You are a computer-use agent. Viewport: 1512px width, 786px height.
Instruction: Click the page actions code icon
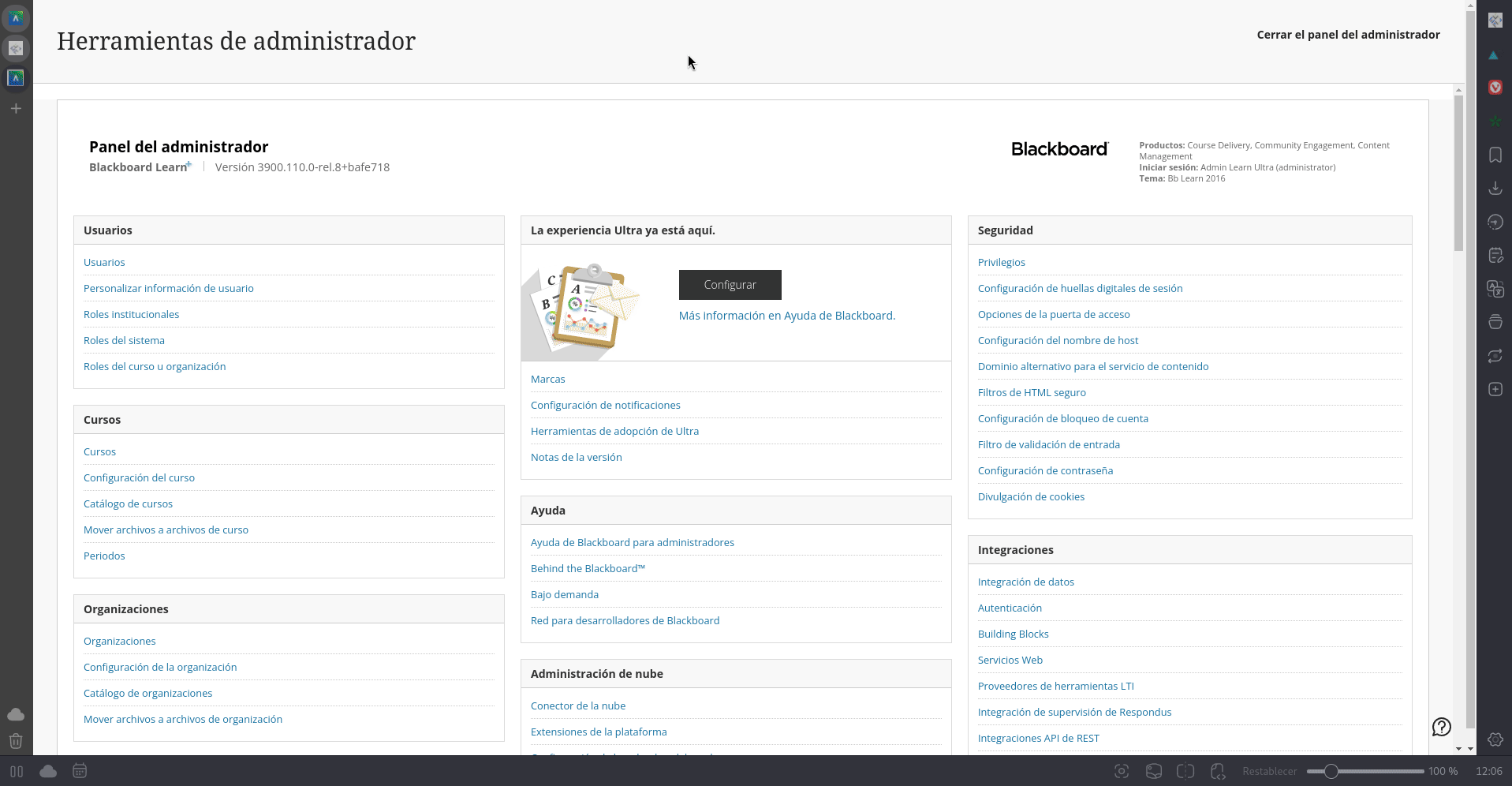(x=1217, y=771)
